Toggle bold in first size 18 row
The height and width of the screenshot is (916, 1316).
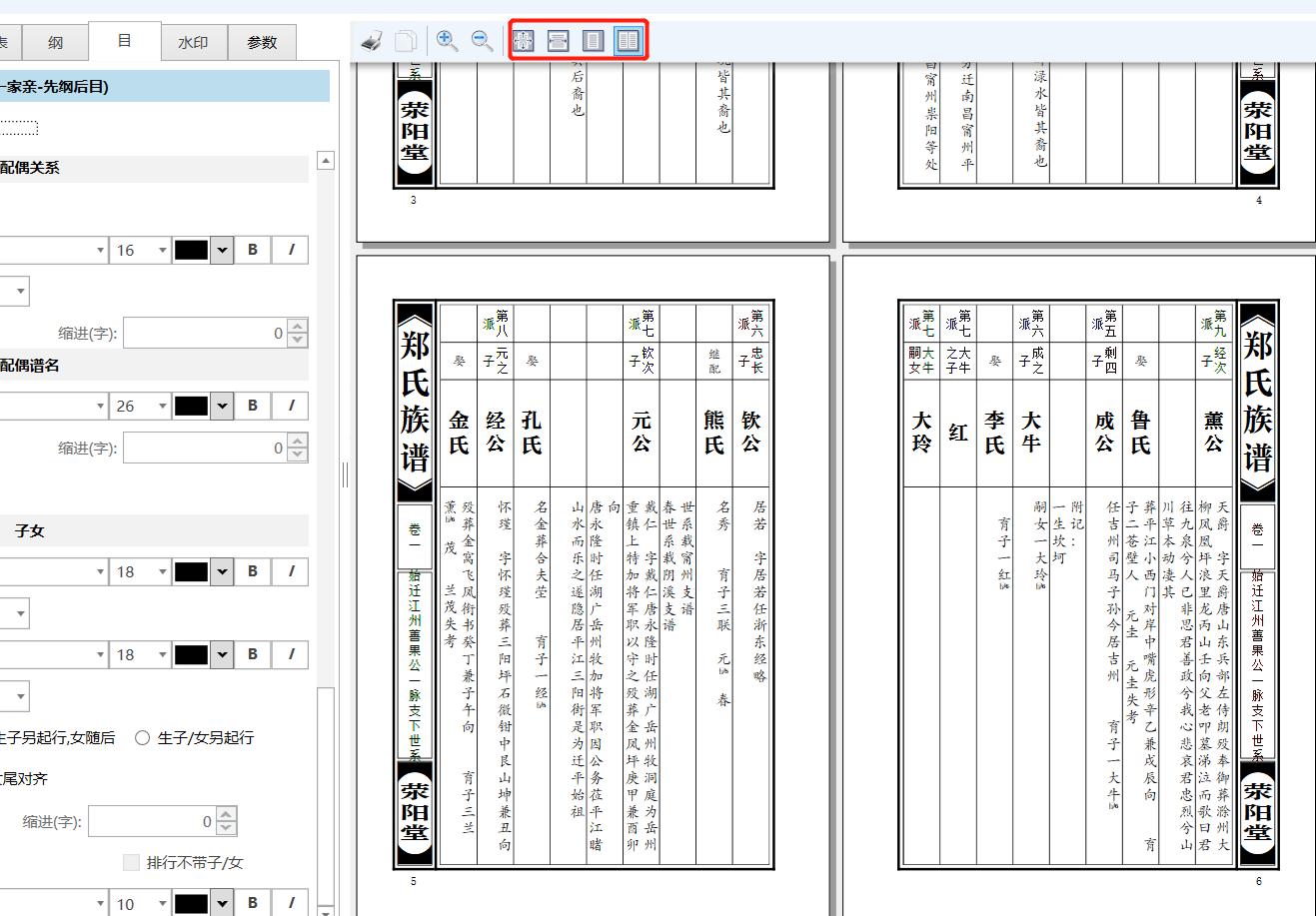253,571
